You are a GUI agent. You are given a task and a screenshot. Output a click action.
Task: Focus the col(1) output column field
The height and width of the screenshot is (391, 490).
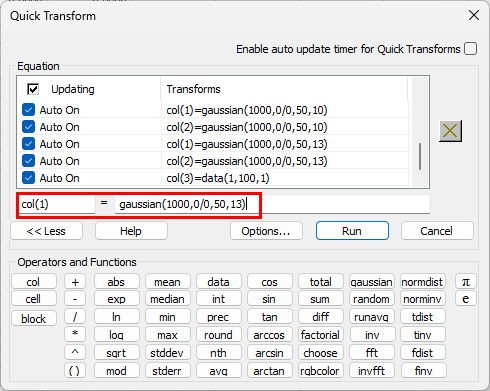click(57, 204)
